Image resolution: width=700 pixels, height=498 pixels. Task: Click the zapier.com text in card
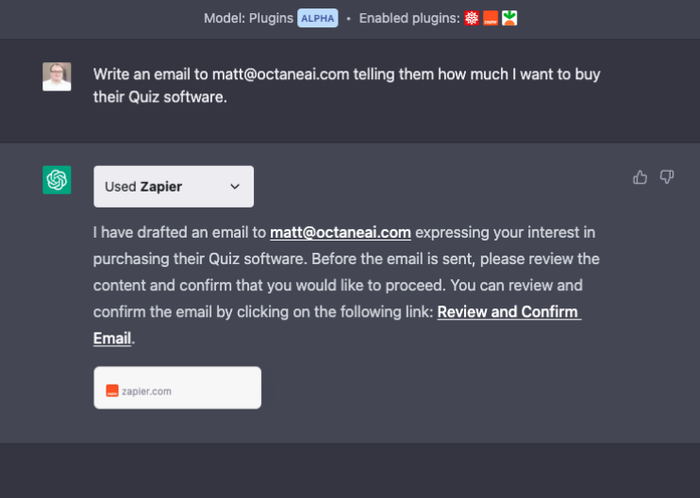coord(146,391)
